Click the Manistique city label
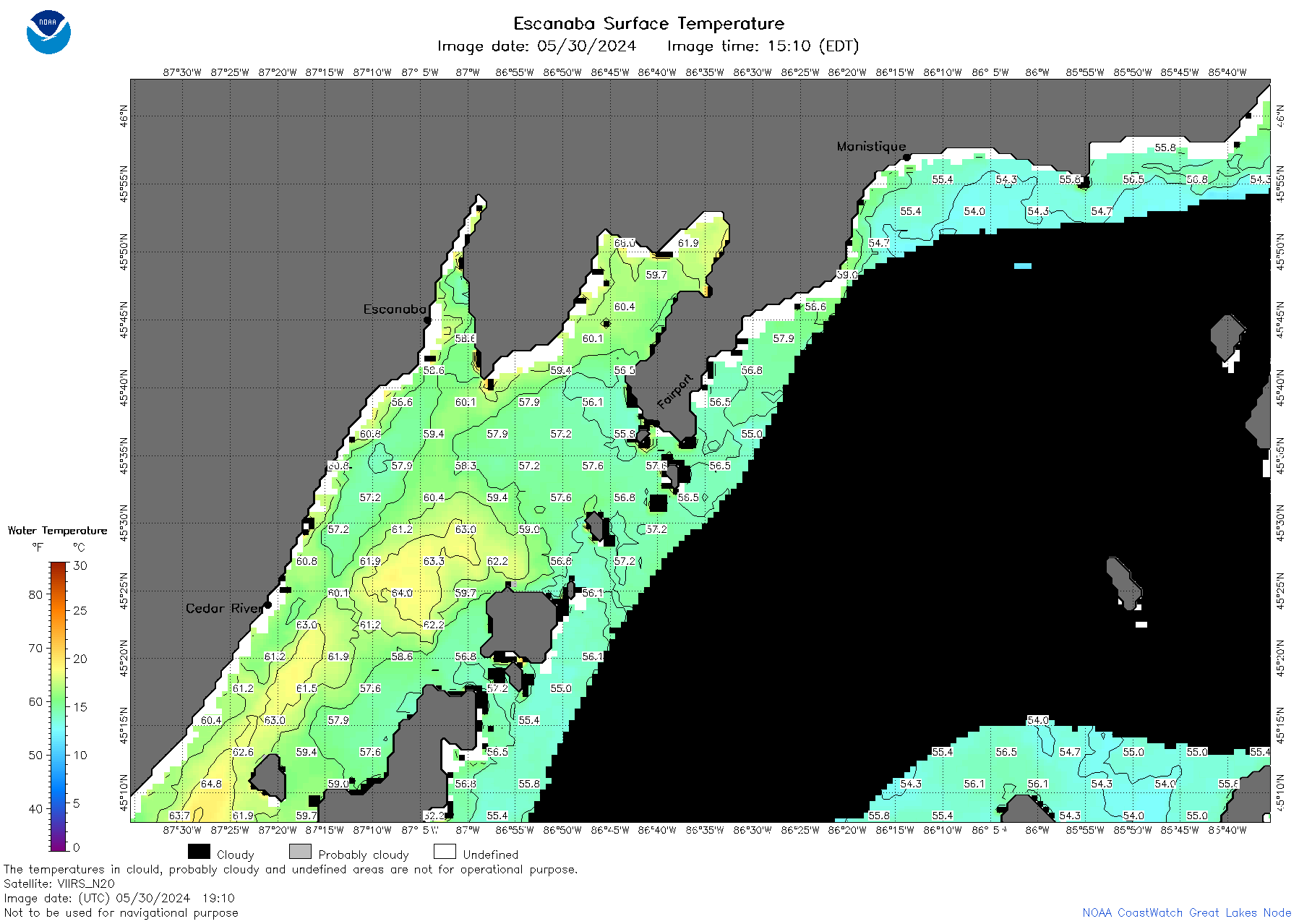This screenshot has width=1299, height=924. (871, 146)
